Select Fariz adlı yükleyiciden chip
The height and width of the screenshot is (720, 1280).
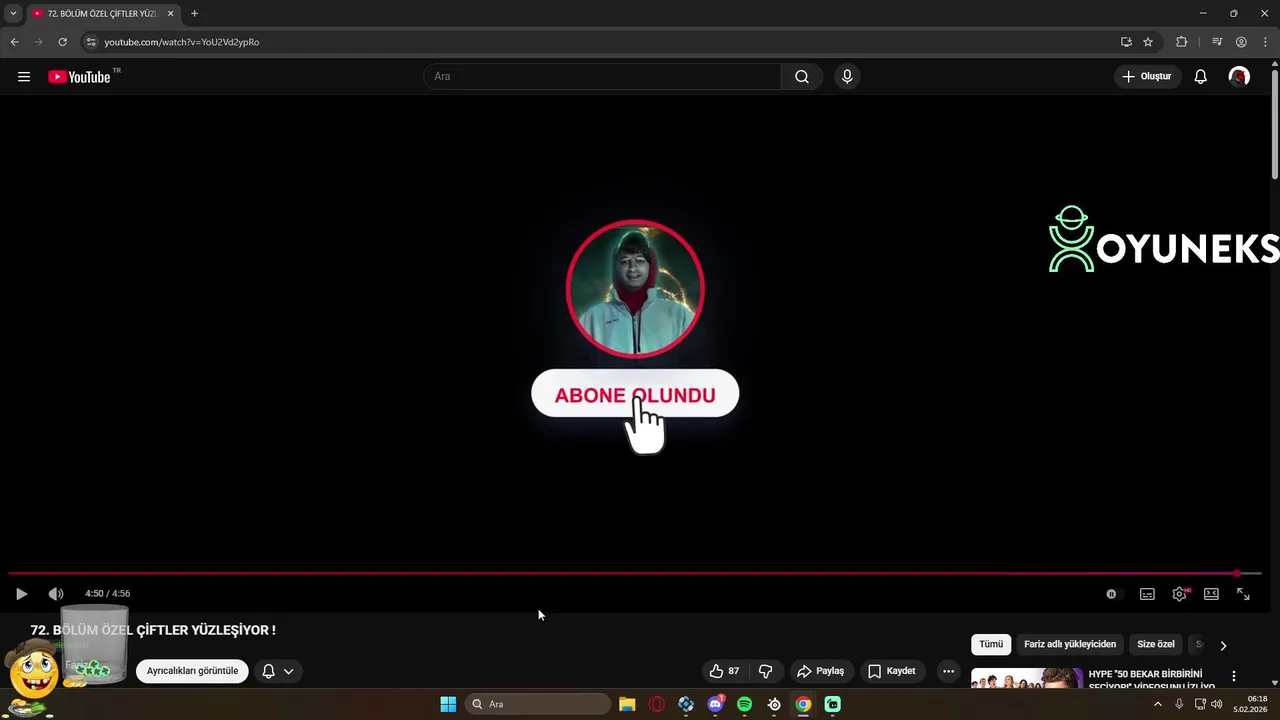[x=1070, y=645]
